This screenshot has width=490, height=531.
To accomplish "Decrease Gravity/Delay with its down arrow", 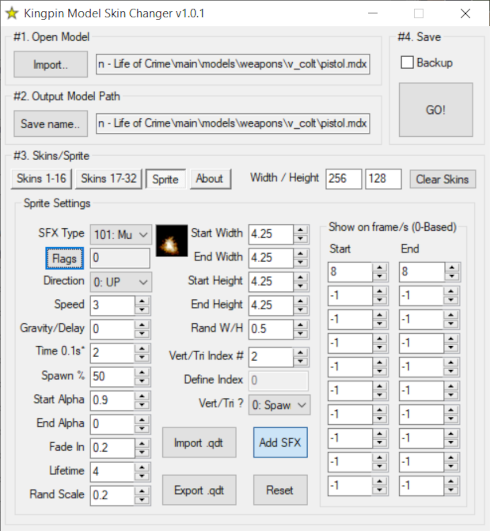I will coord(142,334).
